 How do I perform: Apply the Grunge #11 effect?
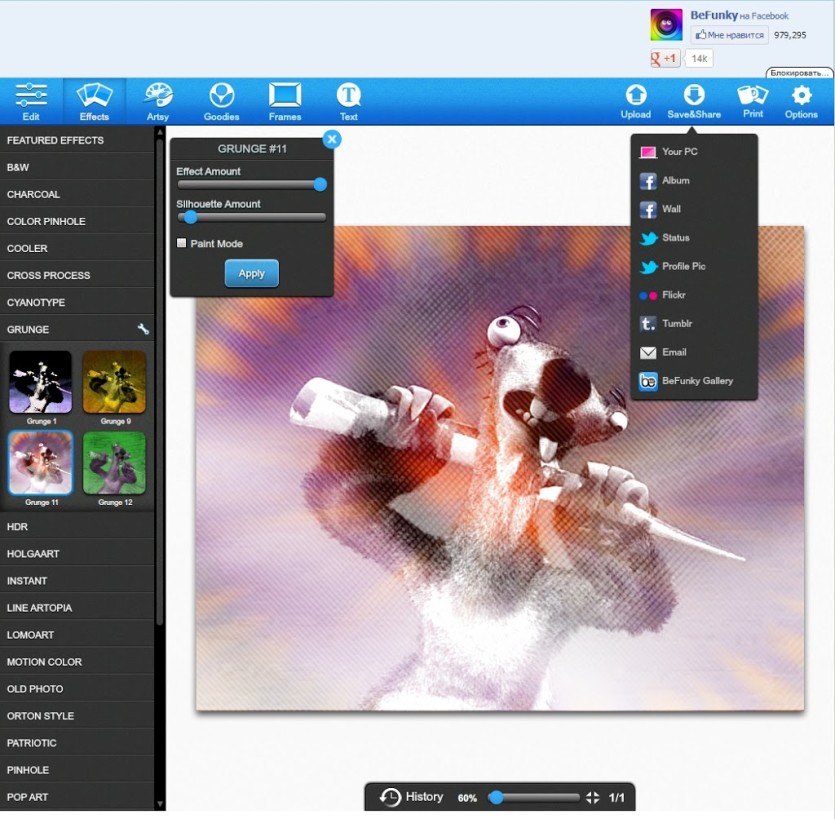pyautogui.click(x=251, y=273)
